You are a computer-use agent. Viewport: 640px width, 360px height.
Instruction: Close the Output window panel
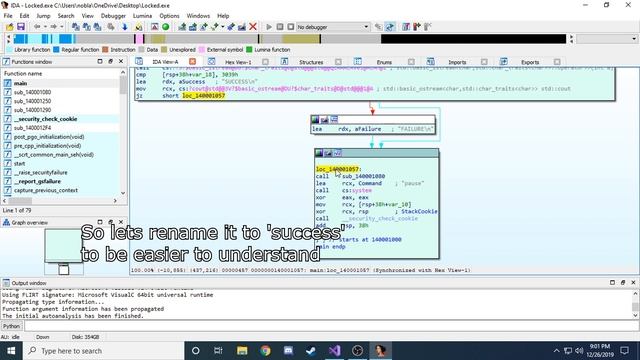633,282
